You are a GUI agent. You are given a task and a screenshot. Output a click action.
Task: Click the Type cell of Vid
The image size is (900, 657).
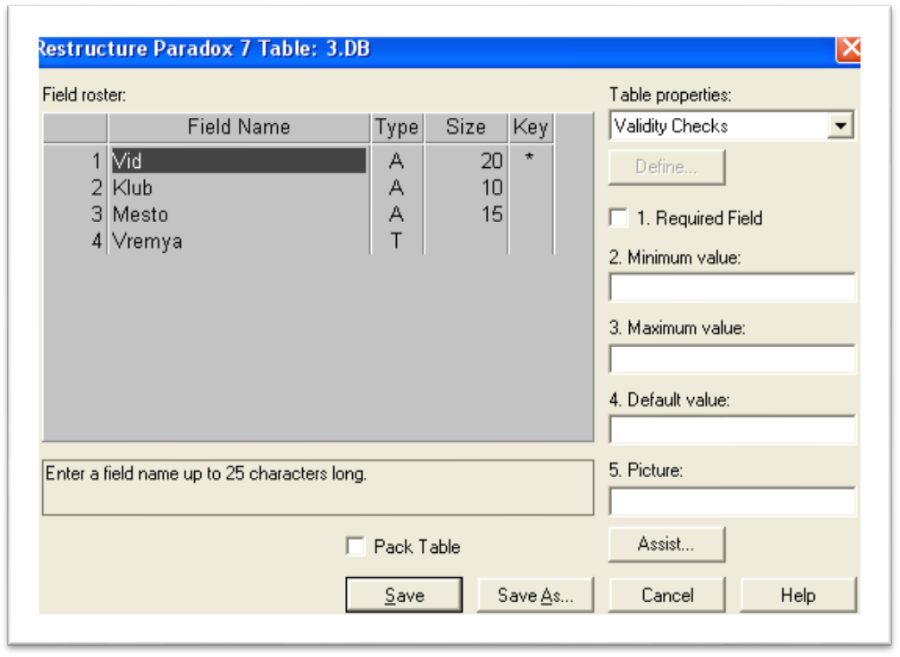click(x=397, y=161)
